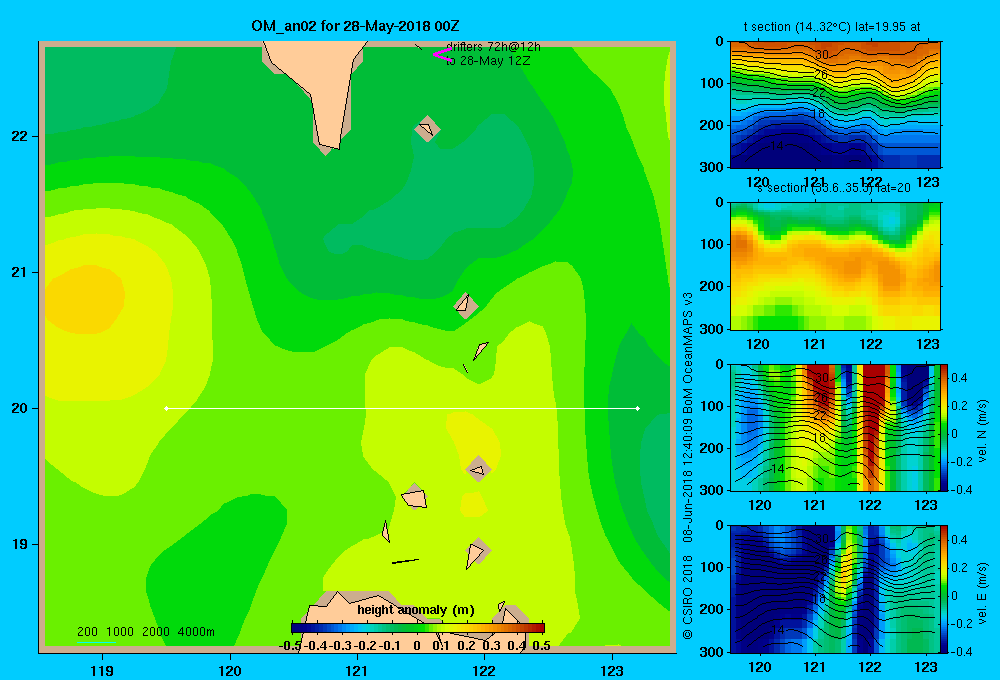The height and width of the screenshot is (680, 1000).
Task: Click latitude label 19 on main map
Action: (20, 544)
